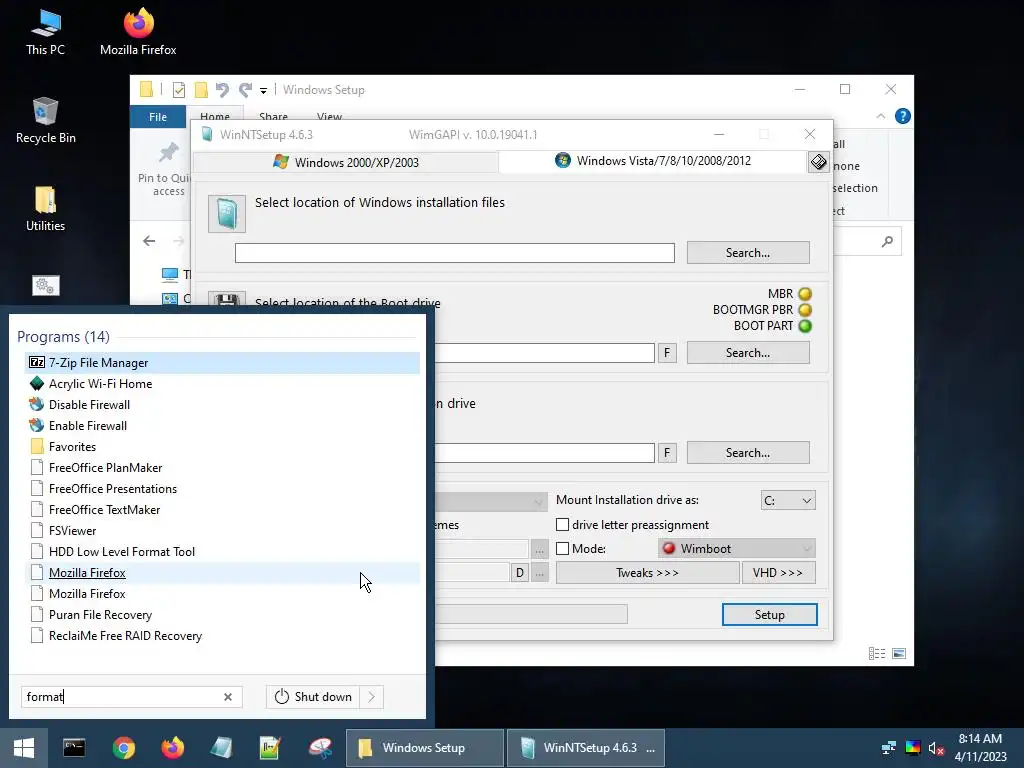Switch to Windows 2000/XP/2003 tab
This screenshot has height=768, width=1024.
coord(346,162)
